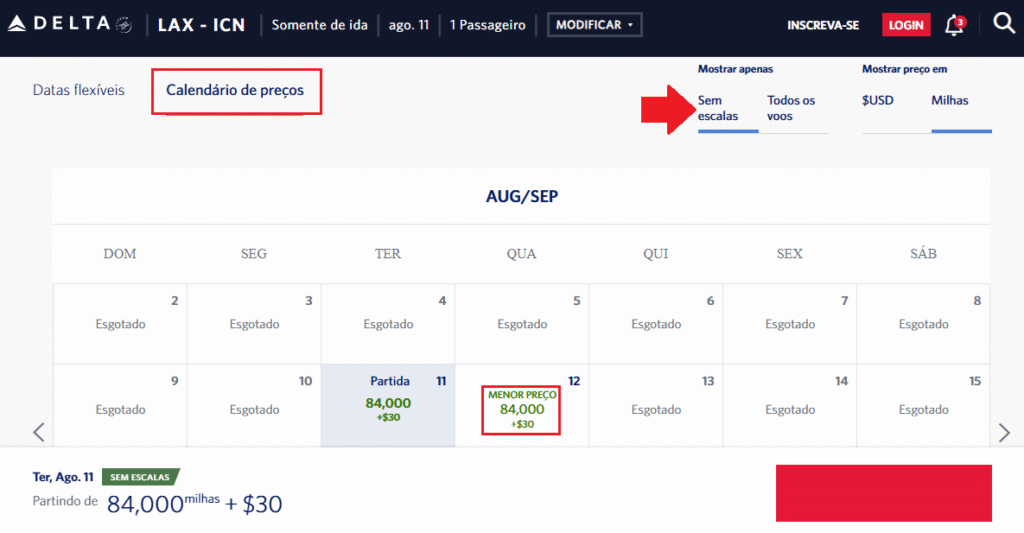Click the INSCREVA-SE link
This screenshot has width=1024, height=533.
(x=823, y=25)
